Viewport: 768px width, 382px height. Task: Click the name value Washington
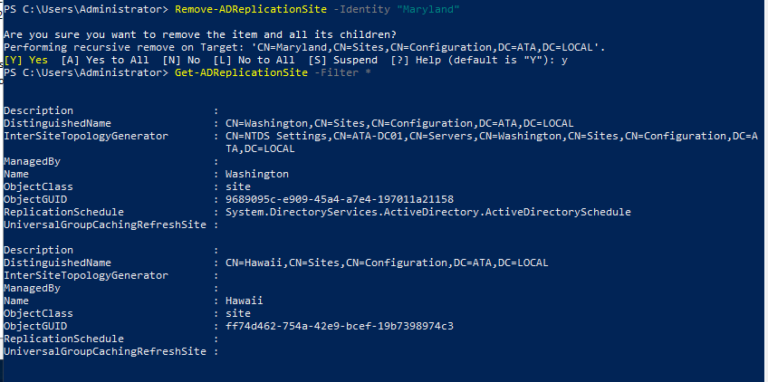pos(257,174)
